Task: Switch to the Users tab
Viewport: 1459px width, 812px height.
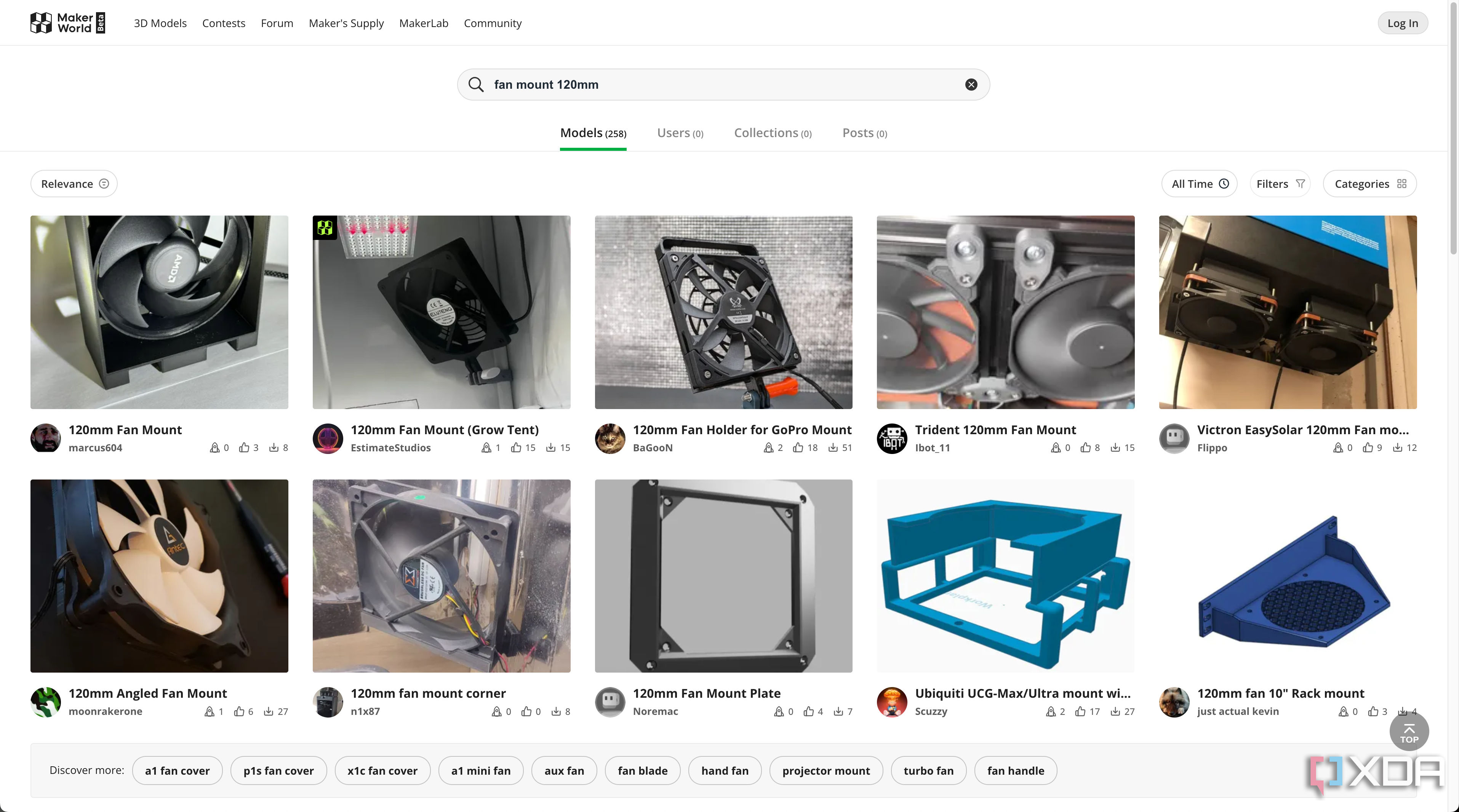Action: [680, 133]
